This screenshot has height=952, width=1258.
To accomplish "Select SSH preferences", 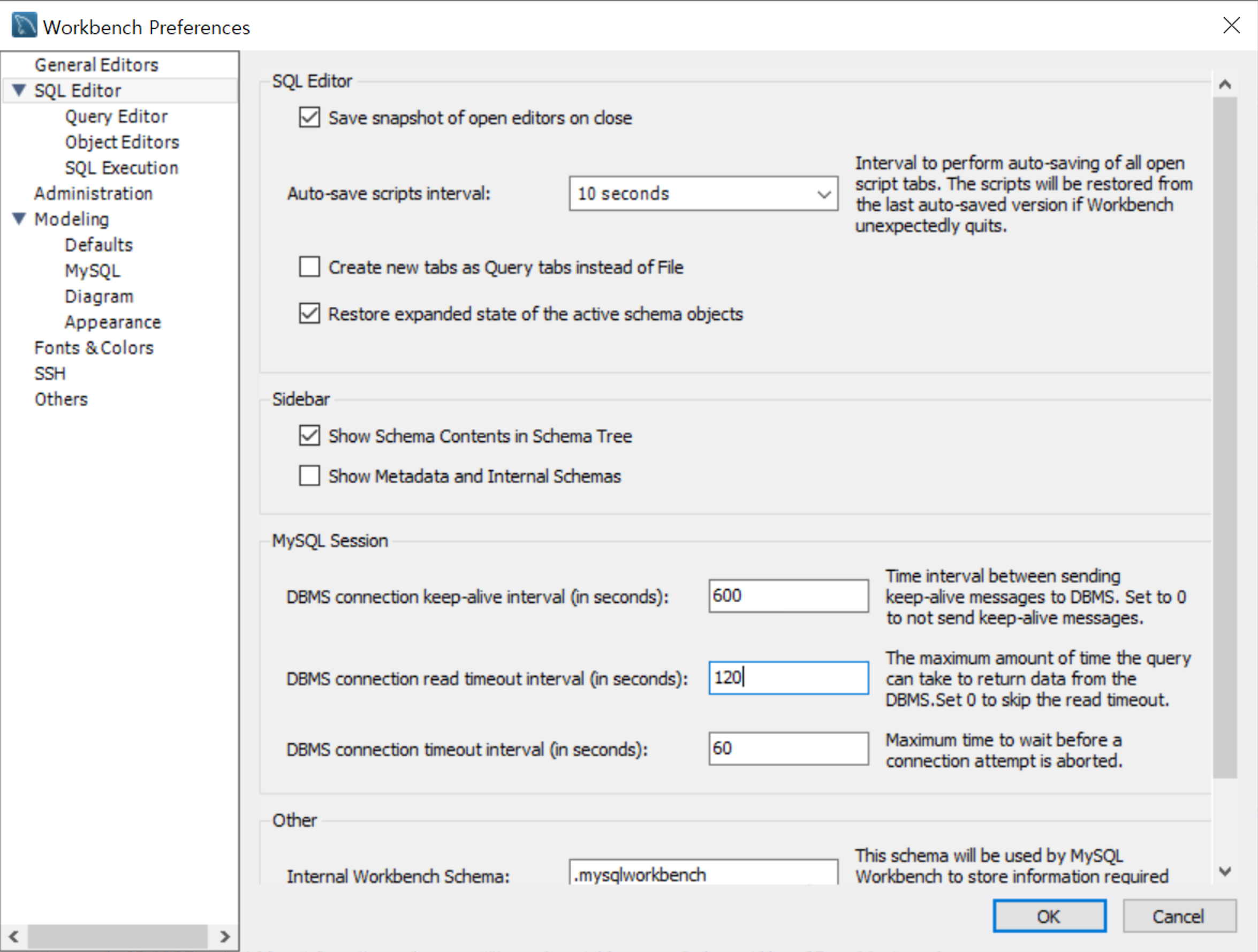I will (x=50, y=374).
